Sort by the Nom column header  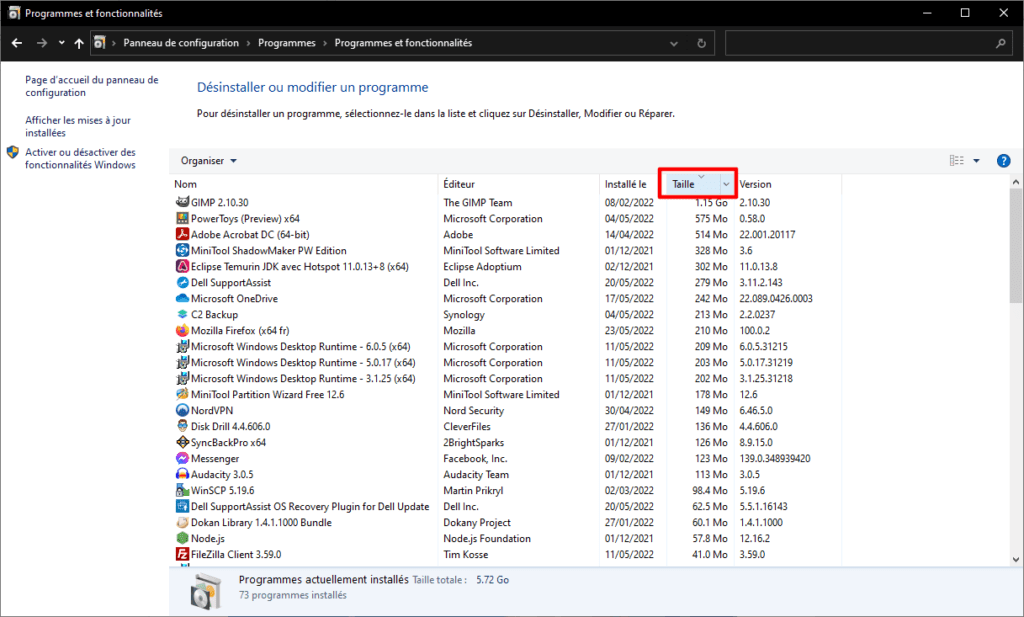(x=185, y=184)
